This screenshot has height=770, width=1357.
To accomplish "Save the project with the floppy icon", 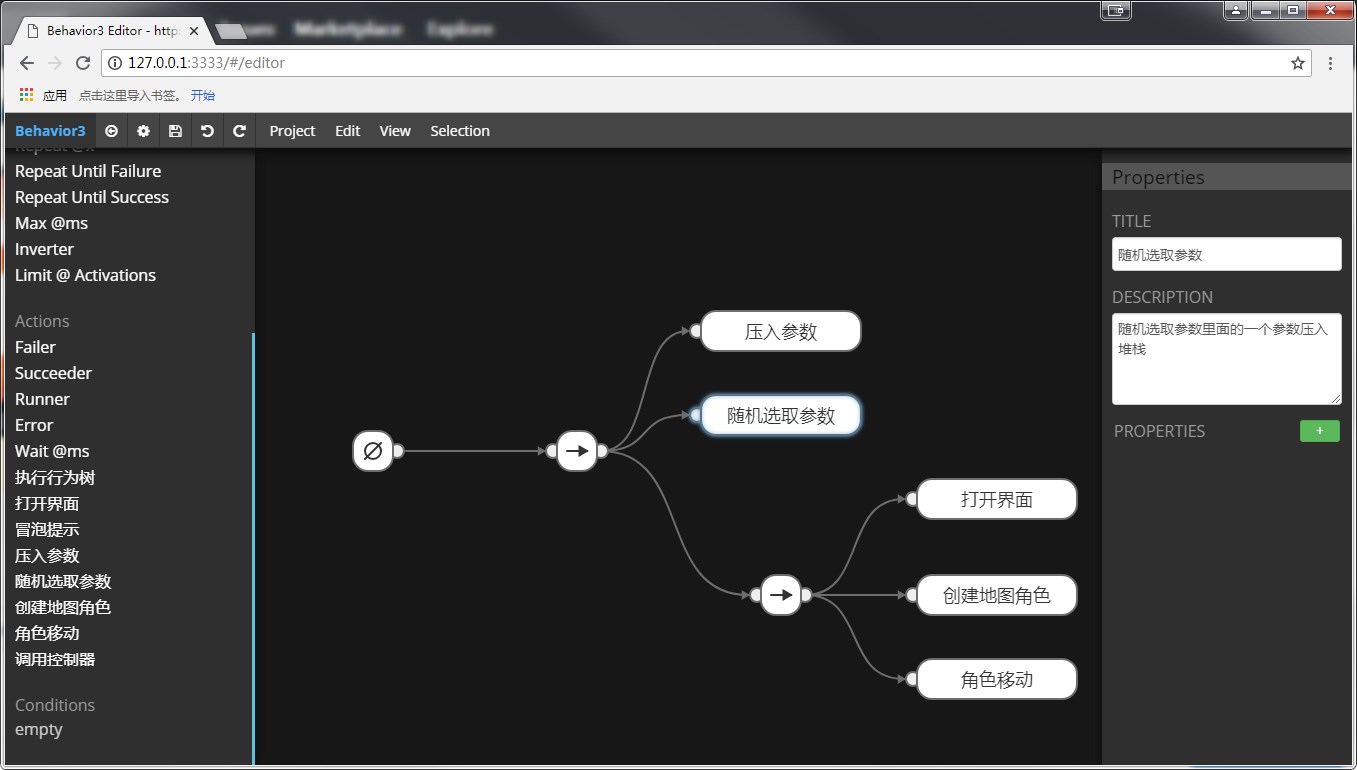I will [175, 131].
